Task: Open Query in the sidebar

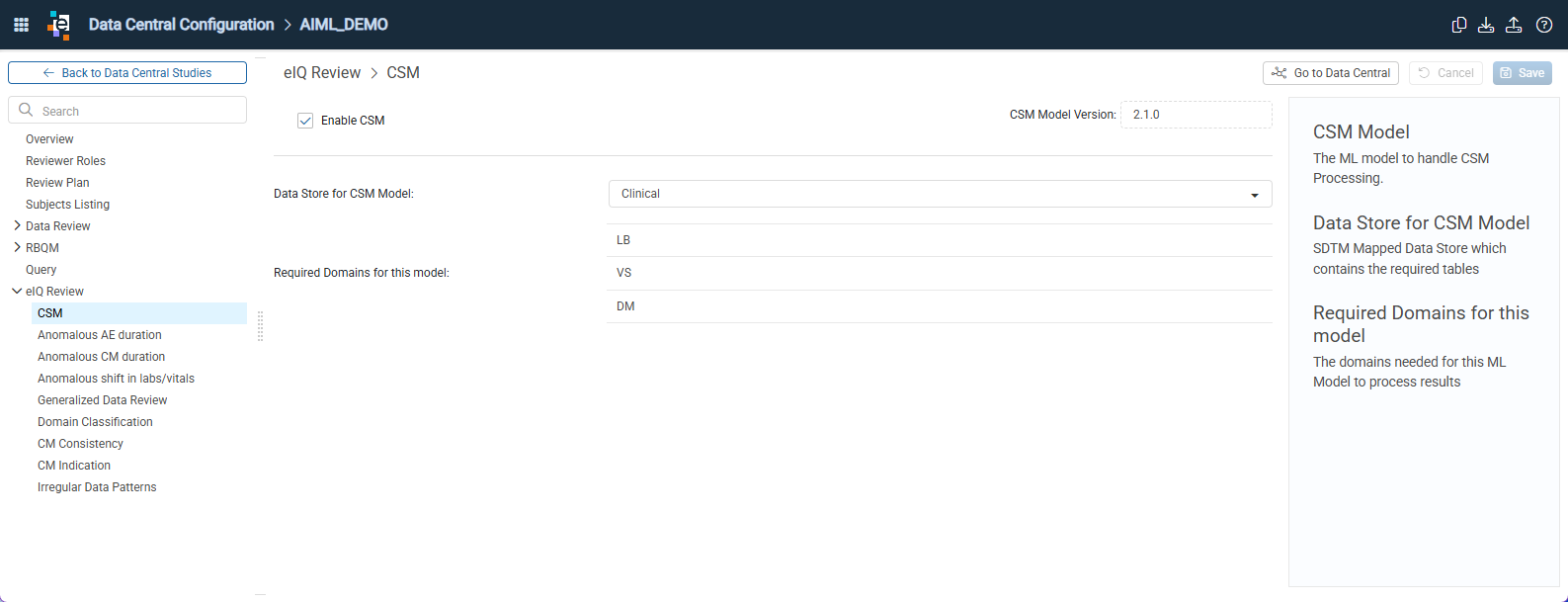Action: tap(41, 270)
